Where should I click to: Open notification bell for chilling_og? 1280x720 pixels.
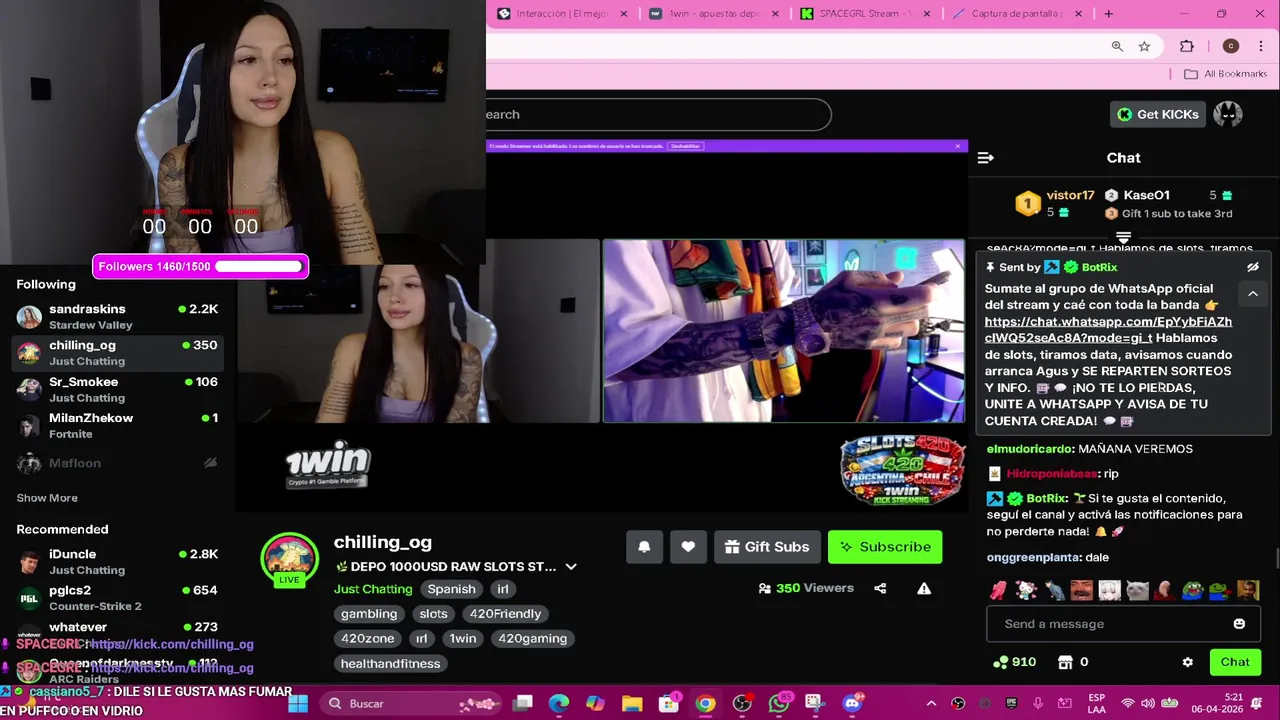tap(644, 547)
